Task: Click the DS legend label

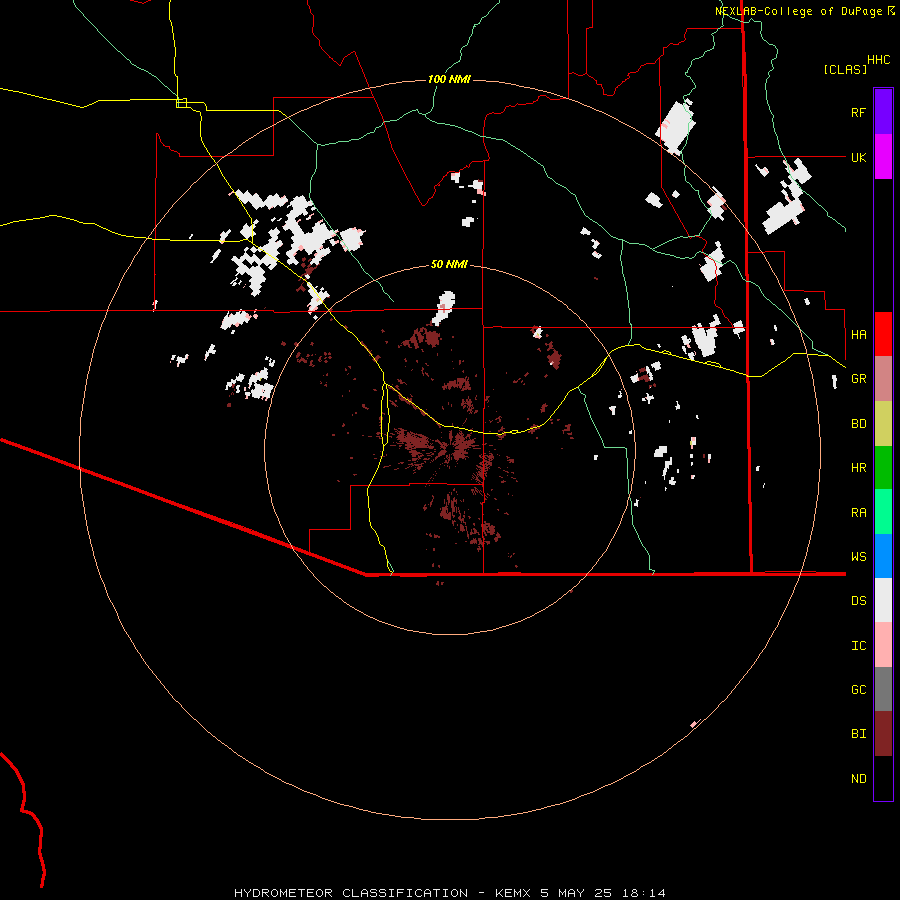Action: pos(859,601)
